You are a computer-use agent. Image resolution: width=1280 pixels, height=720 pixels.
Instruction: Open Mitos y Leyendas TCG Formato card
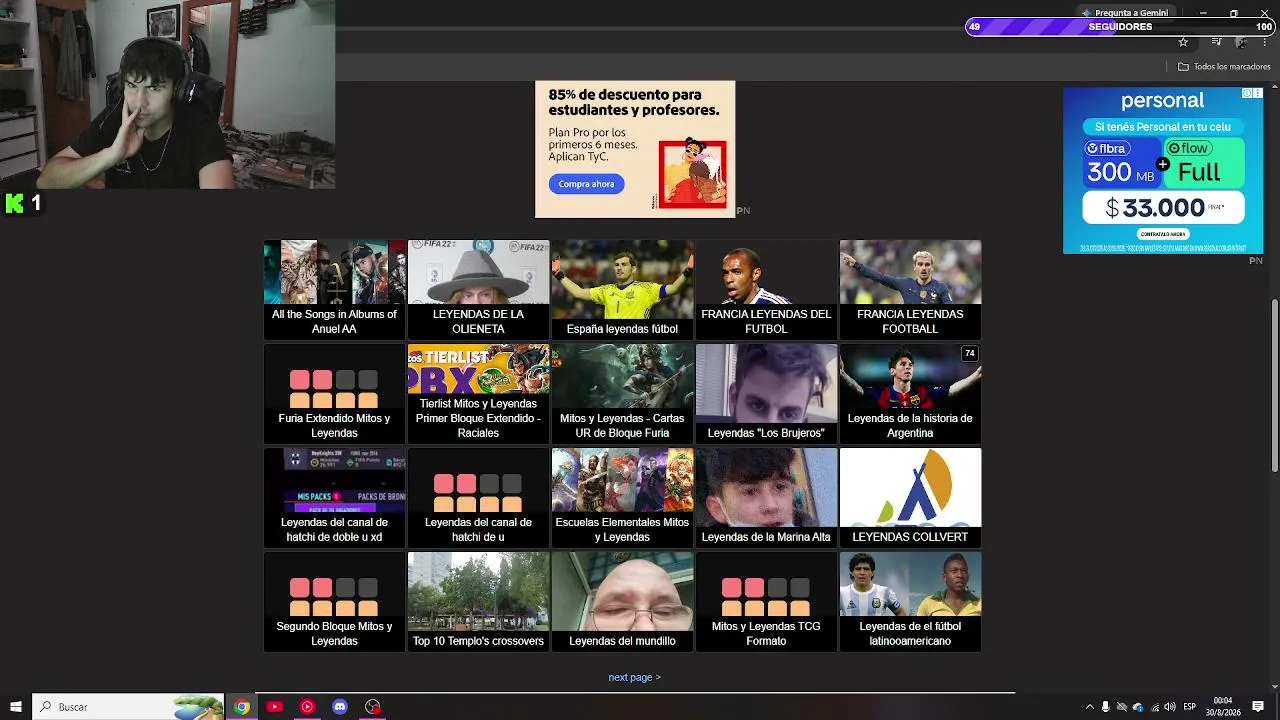766,601
